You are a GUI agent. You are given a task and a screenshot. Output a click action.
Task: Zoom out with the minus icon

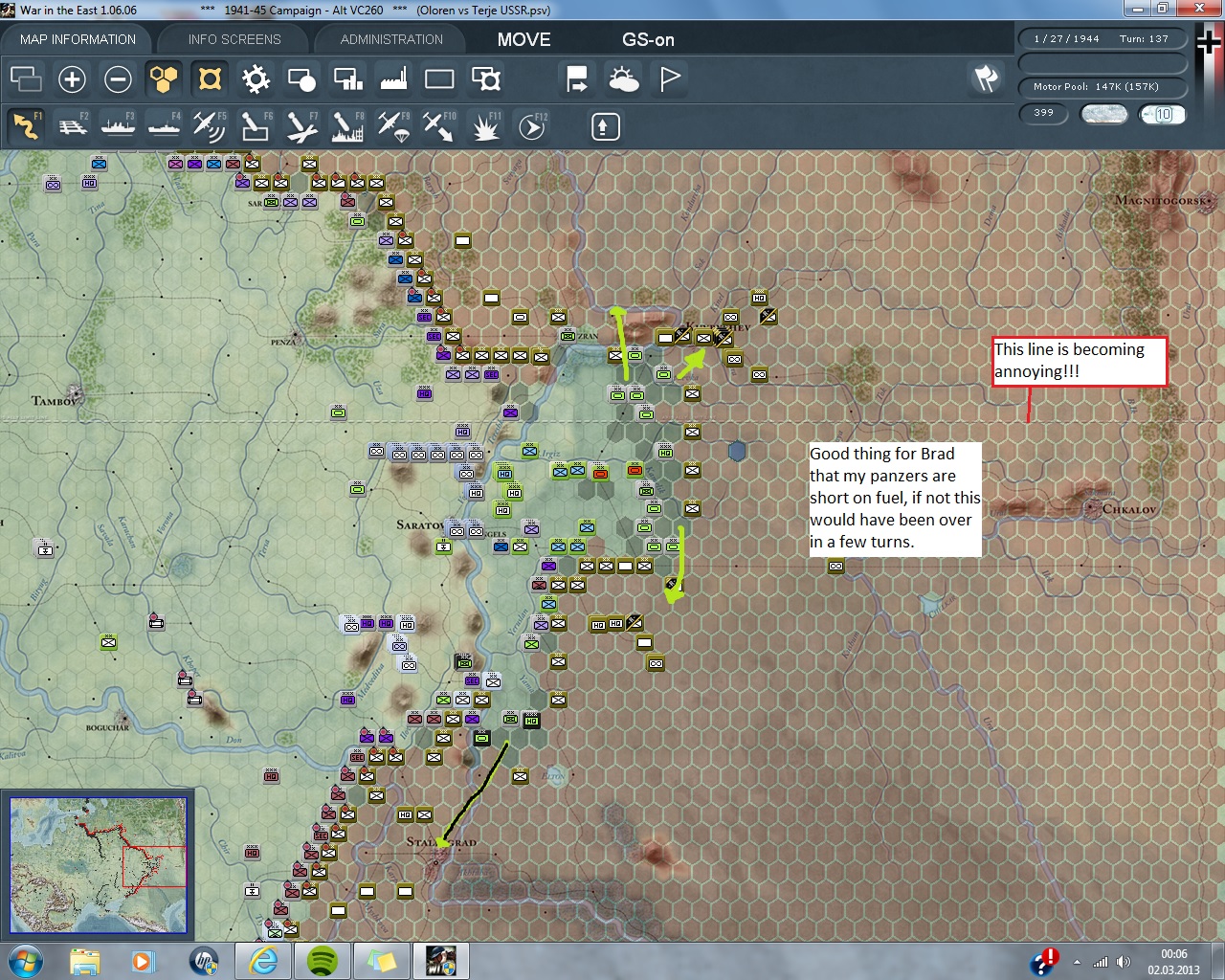(118, 78)
